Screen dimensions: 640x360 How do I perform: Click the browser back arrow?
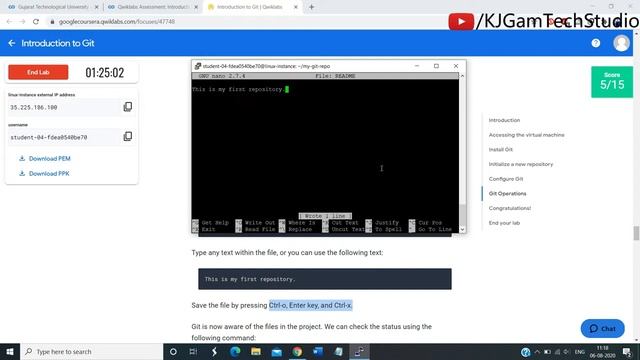click(x=9, y=22)
